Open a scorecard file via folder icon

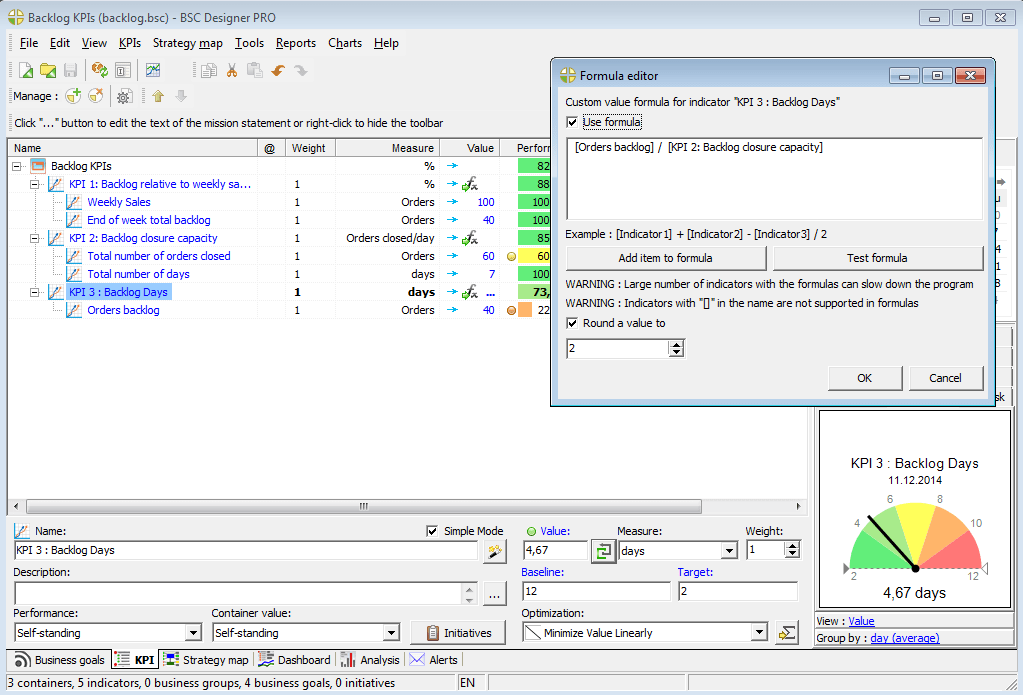[48, 70]
